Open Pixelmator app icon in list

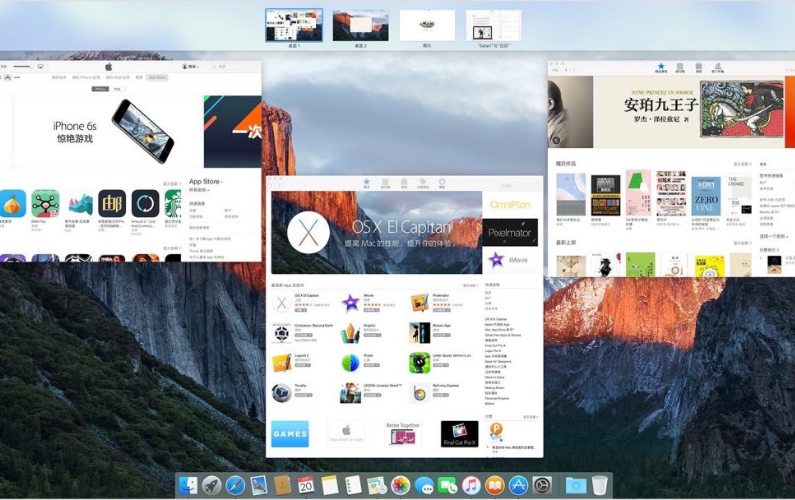tap(419, 303)
